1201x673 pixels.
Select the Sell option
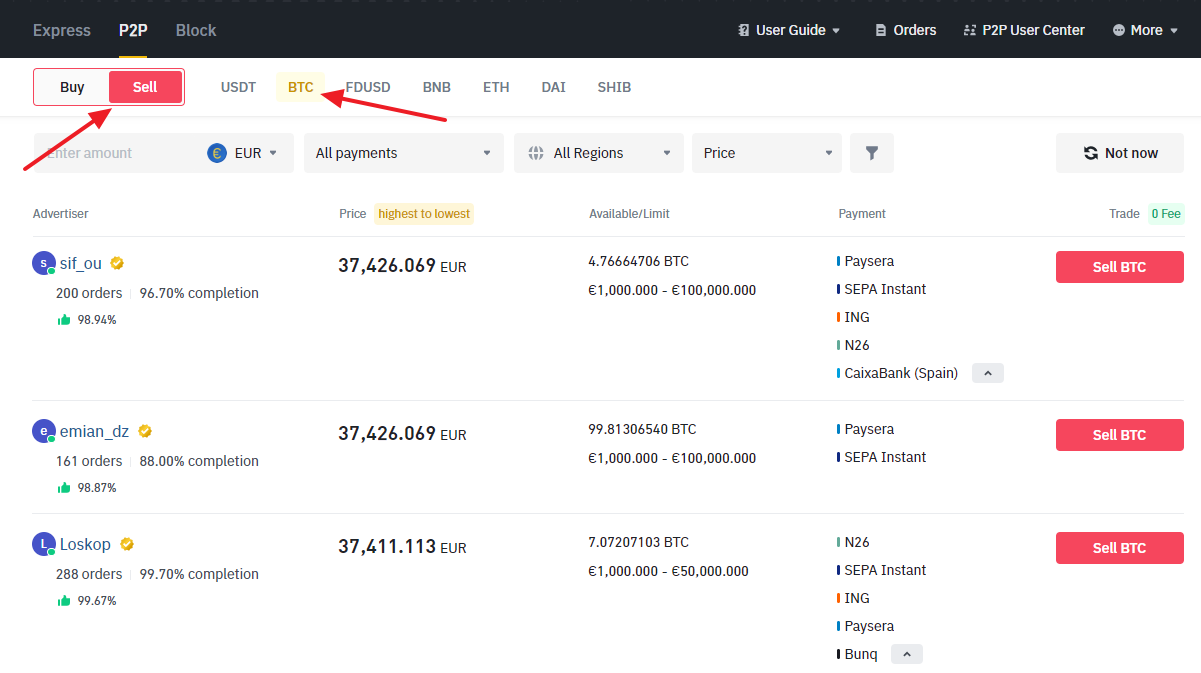tap(145, 87)
